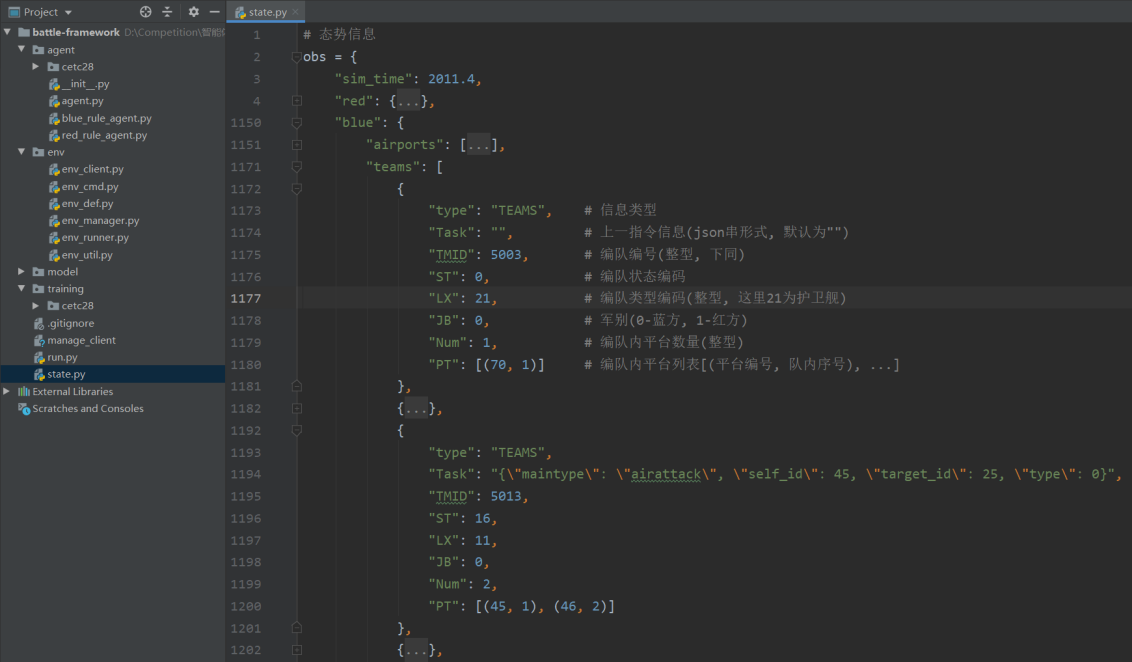Click the folded "{...}" placeholder on line 1202
Image resolution: width=1132 pixels, height=662 pixels.
click(416, 650)
